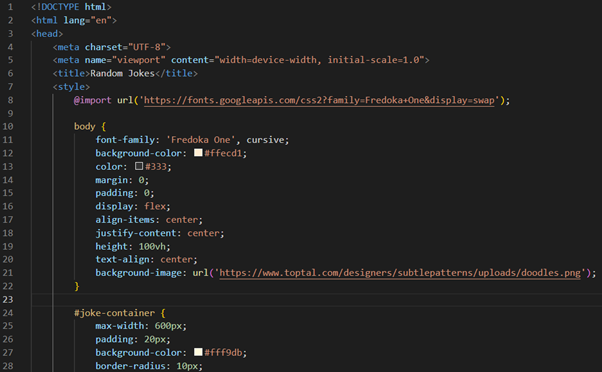This screenshot has height=372, width=602.
Task: Click the opening style tag
Action: (x=71, y=87)
